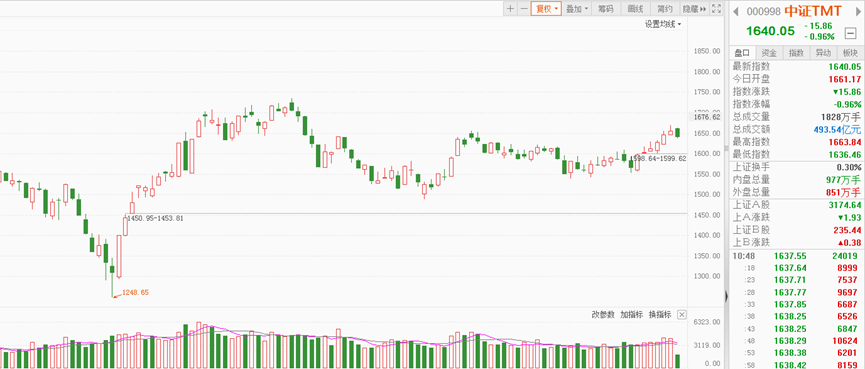Screen dimensions: 865x369
Task: Open the 叠加 overlay dropdown
Action: click(x=577, y=8)
